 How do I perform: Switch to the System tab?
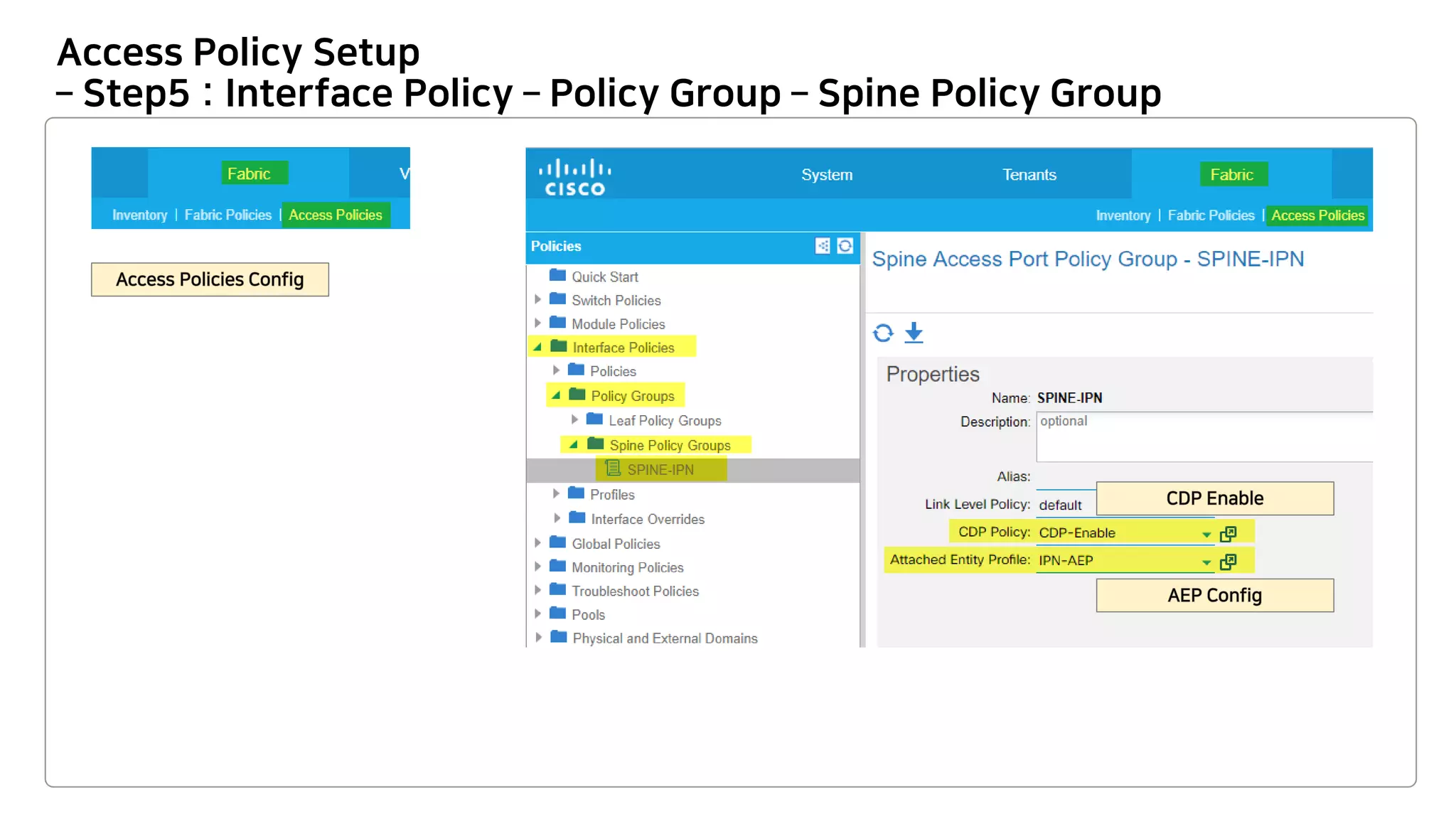(x=826, y=175)
